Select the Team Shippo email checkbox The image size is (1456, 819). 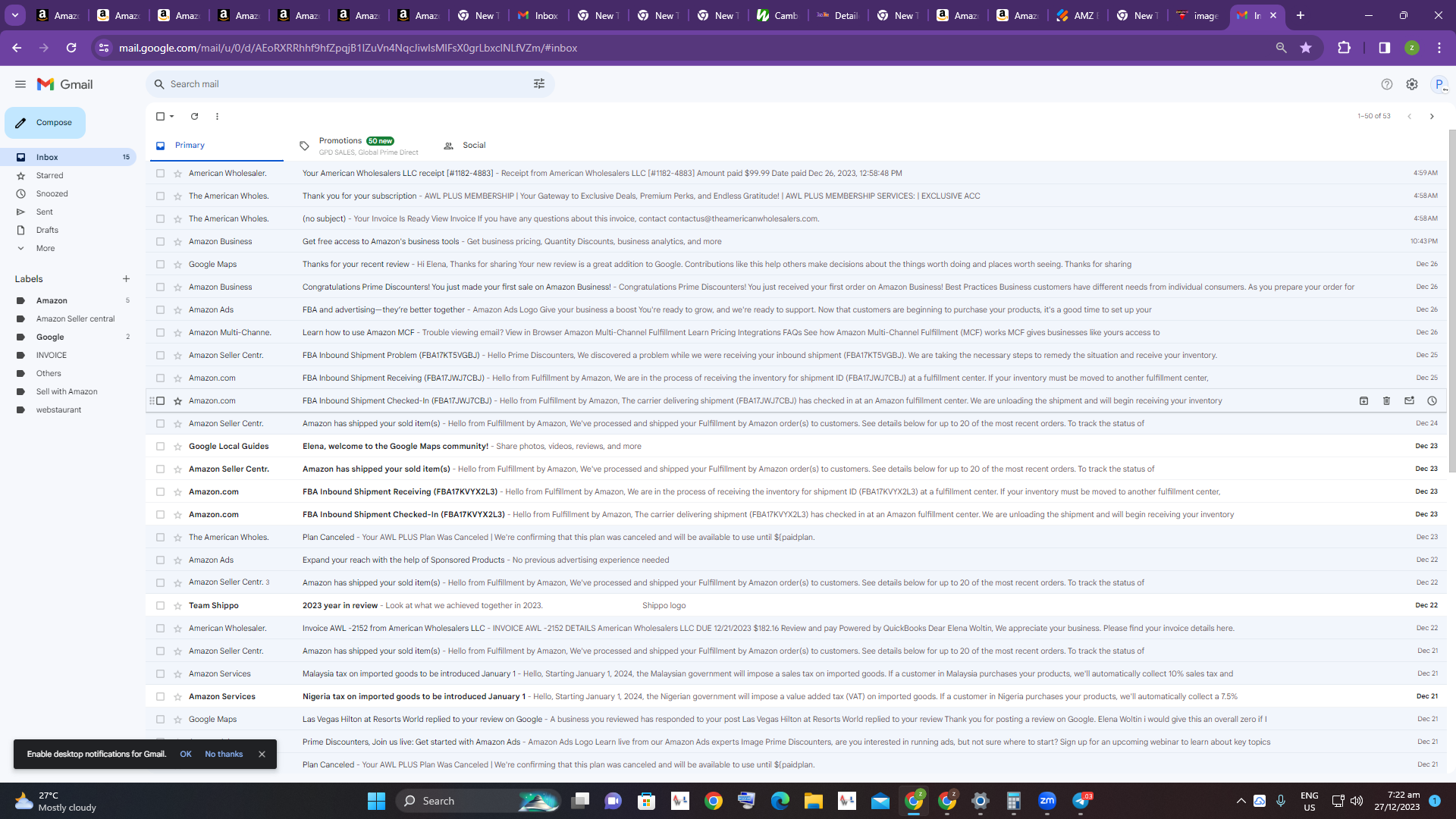[160, 605]
